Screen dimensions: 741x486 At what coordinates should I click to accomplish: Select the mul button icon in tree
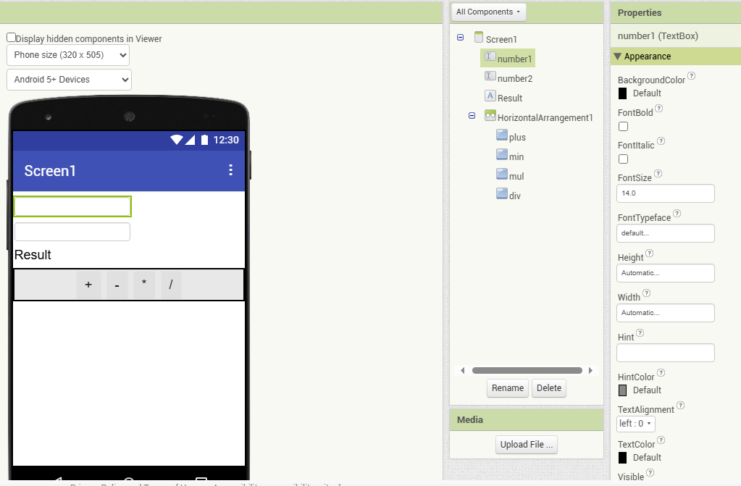coord(502,175)
